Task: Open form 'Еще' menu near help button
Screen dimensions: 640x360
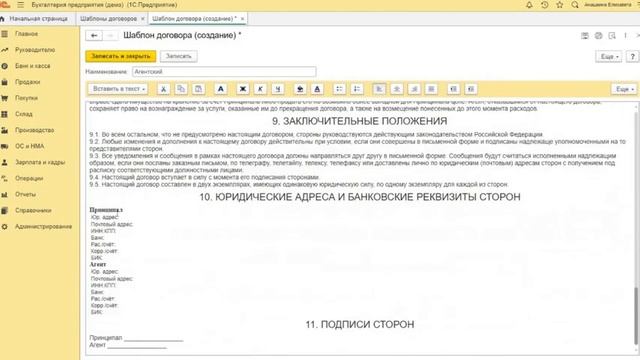Action: pos(609,56)
